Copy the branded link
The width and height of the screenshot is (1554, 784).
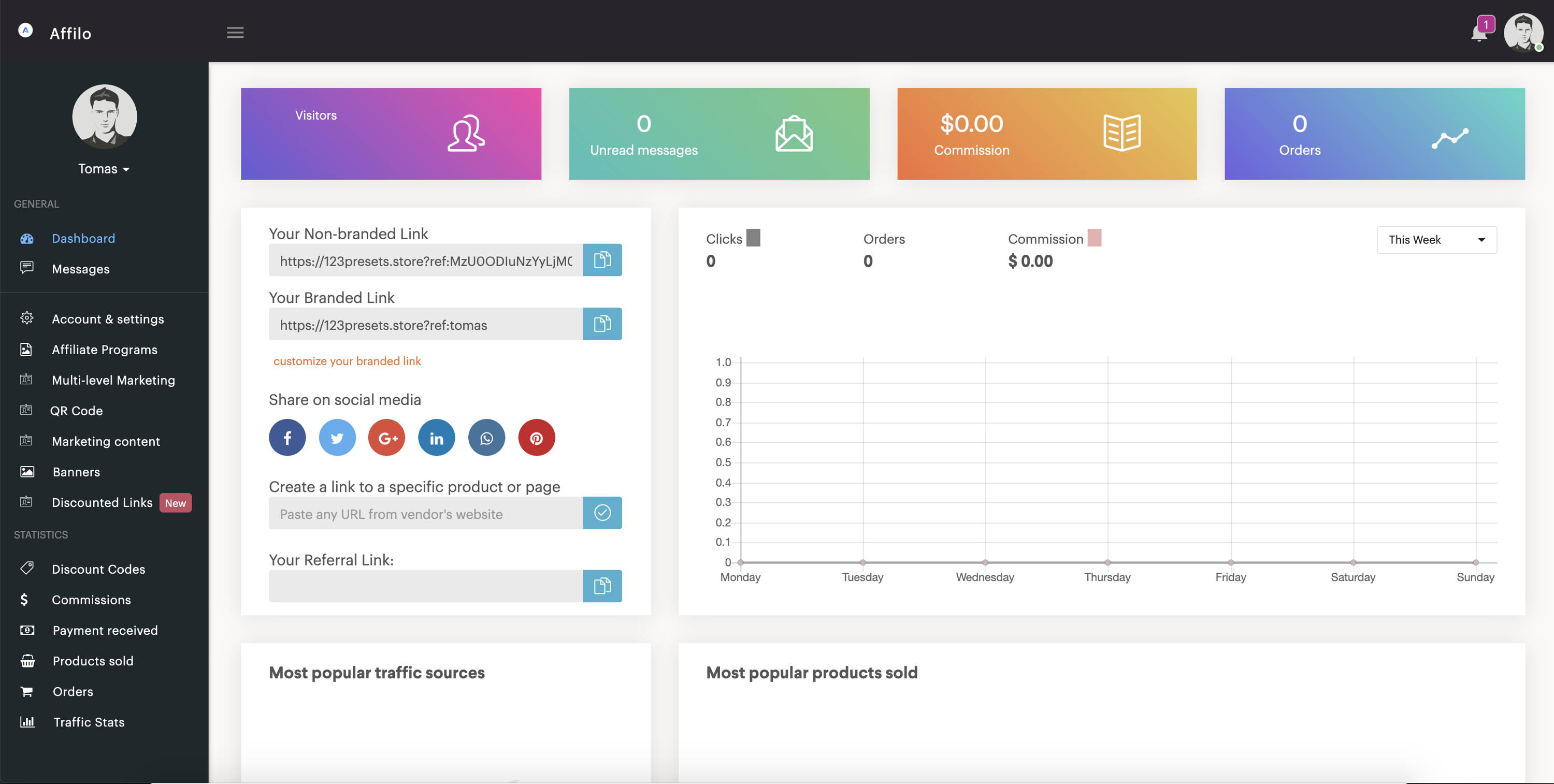(x=602, y=324)
